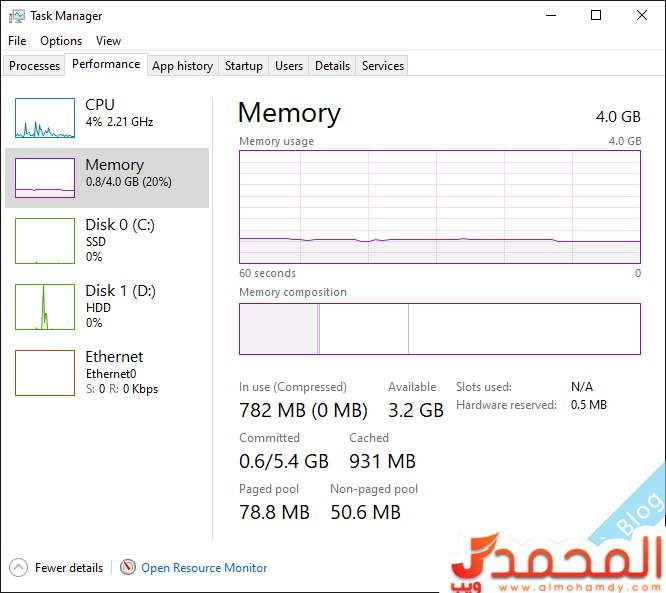Open the View menu
Viewport: 666px width, 593px height.
click(x=108, y=41)
